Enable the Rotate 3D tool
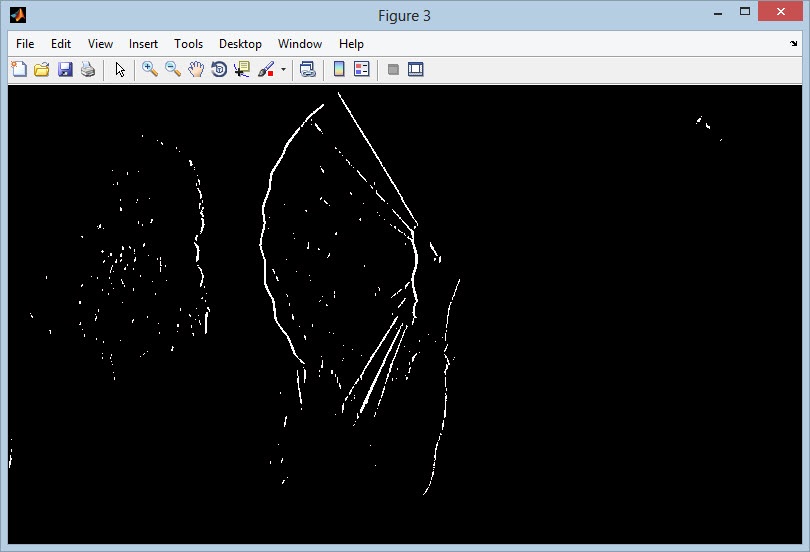 tap(219, 69)
